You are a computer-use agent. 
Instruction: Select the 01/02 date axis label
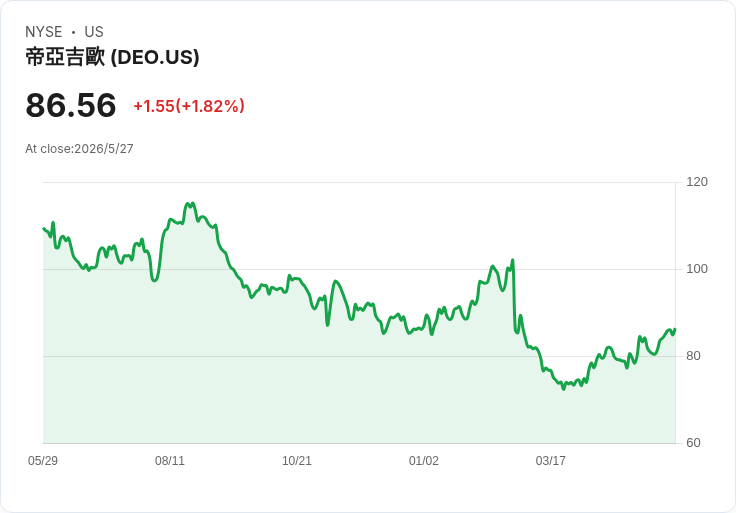tap(424, 461)
